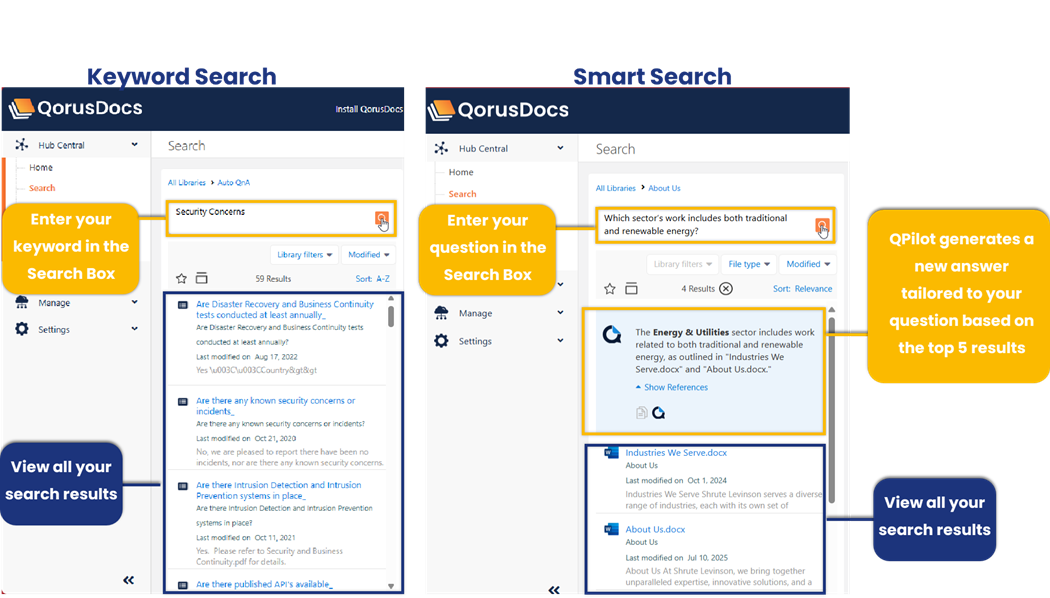Click the Word icon beside Industries We Serve.docx
1050x598 pixels.
click(611, 453)
